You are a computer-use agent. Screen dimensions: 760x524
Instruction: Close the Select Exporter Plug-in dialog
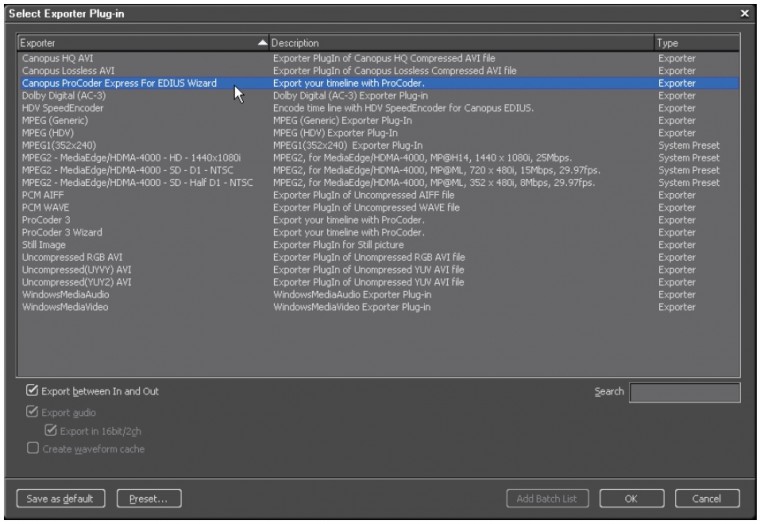[744, 14]
